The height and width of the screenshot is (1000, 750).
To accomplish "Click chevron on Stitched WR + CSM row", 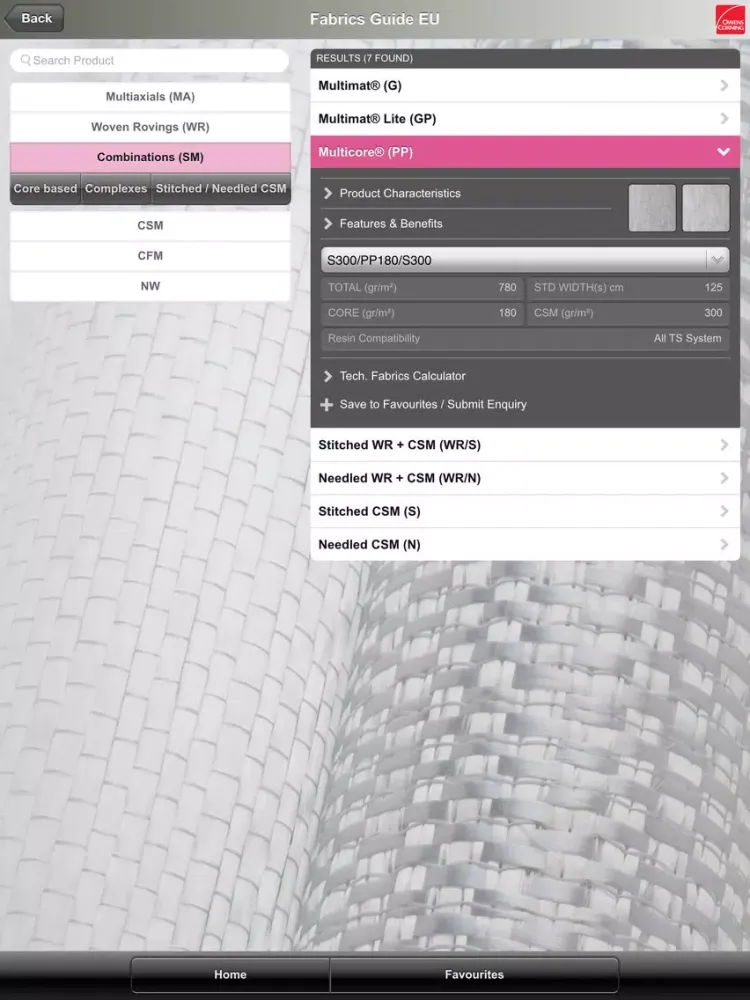I will 724,445.
